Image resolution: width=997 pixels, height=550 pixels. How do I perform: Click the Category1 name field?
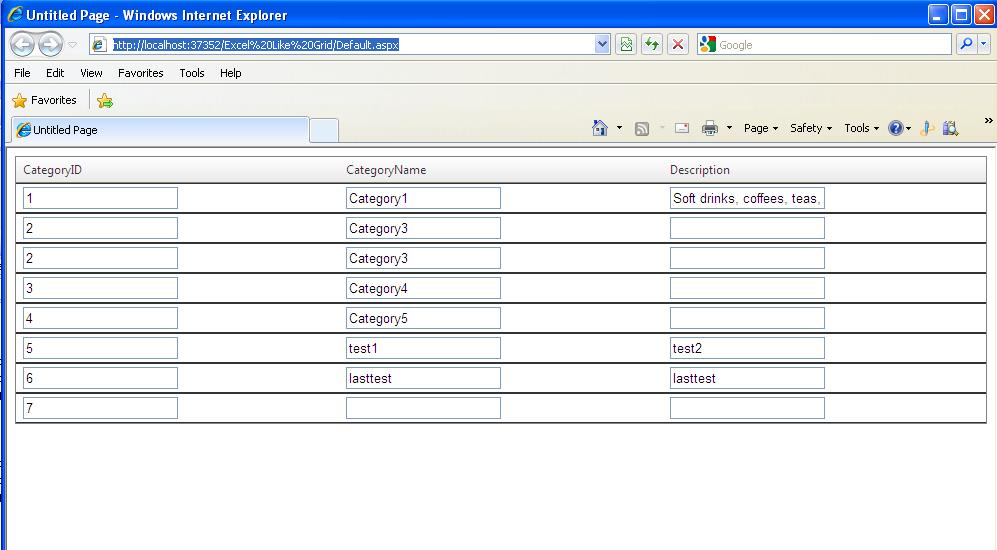423,198
